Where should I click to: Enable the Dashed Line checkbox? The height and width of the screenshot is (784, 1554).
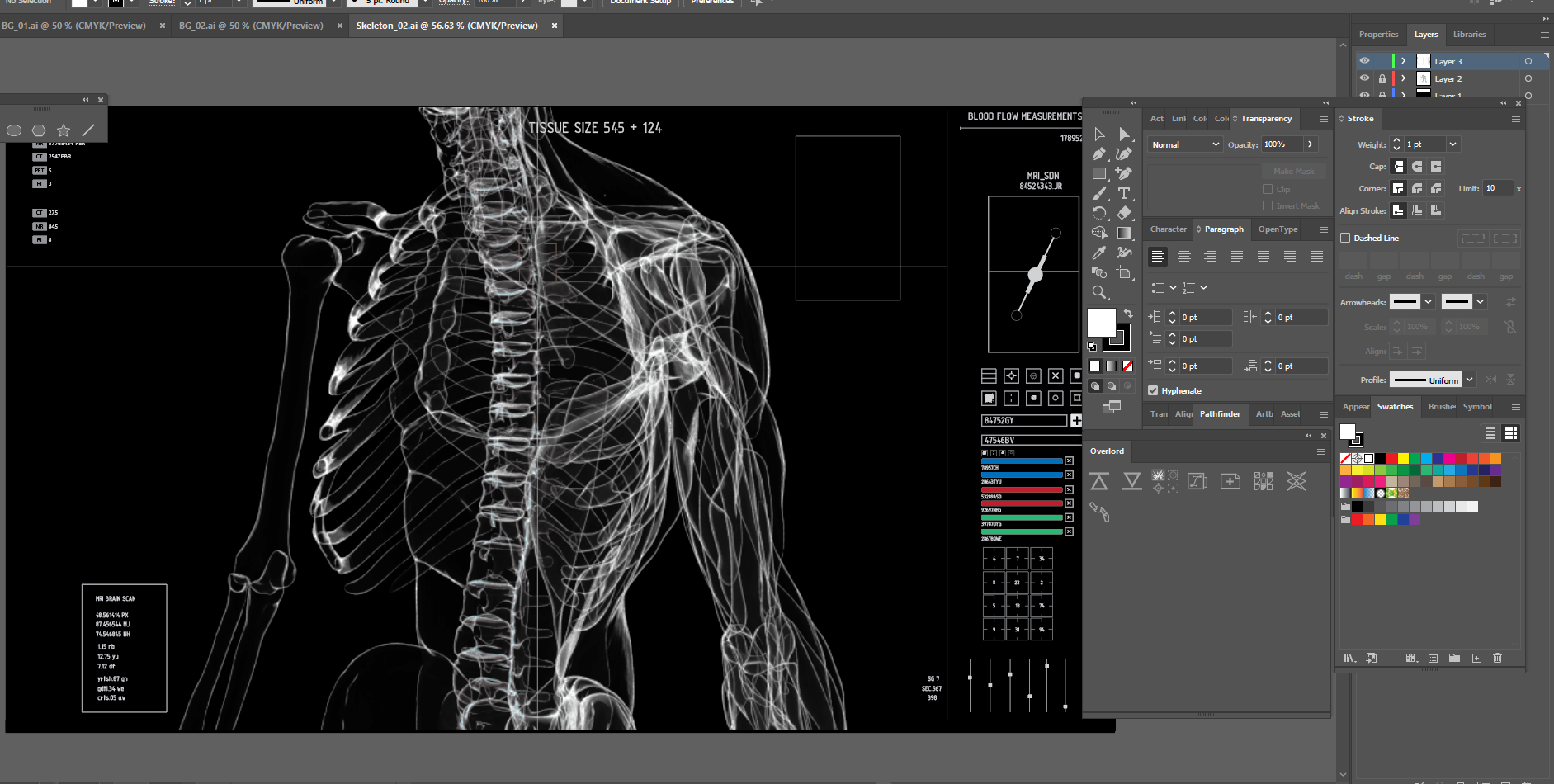[1345, 238]
